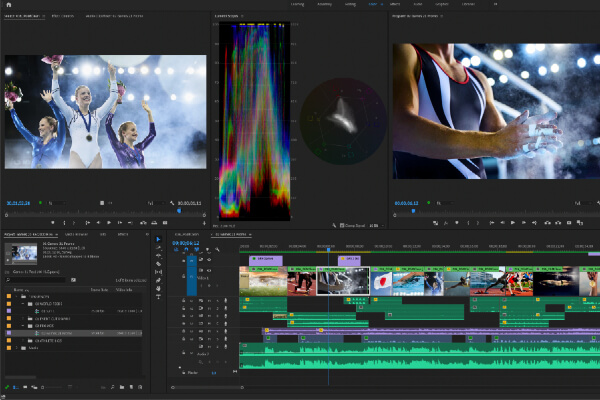
Task: Switch Project panel to freeform view
Action: 34,387
